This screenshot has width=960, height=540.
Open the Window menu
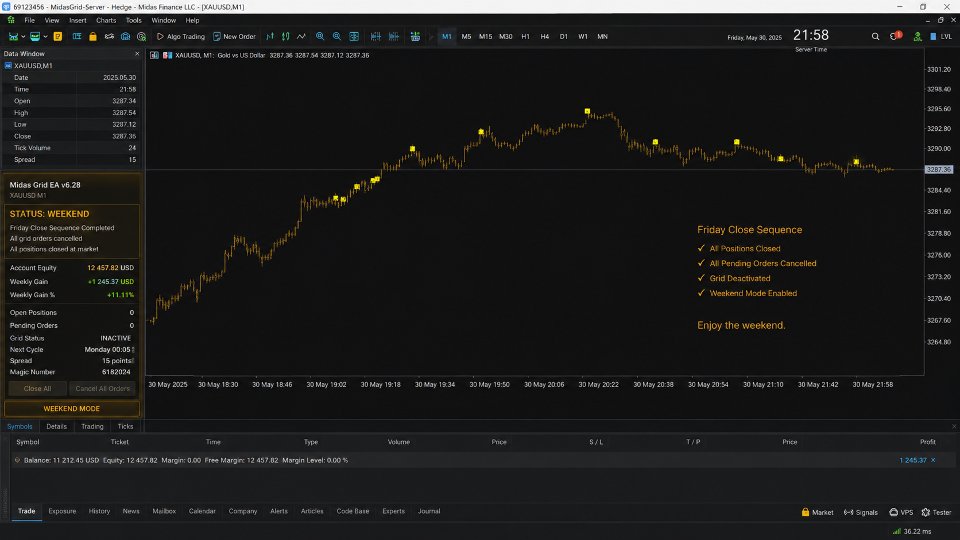tap(163, 20)
